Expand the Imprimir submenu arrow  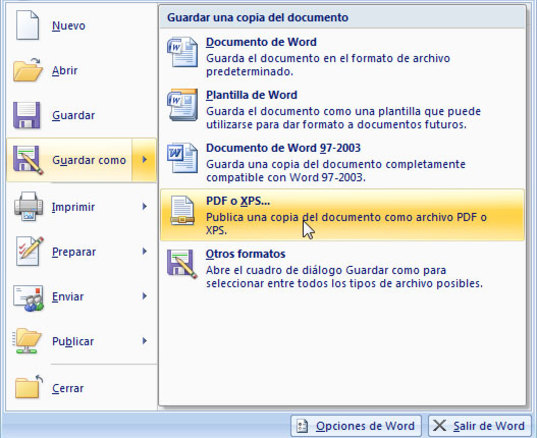tap(145, 206)
